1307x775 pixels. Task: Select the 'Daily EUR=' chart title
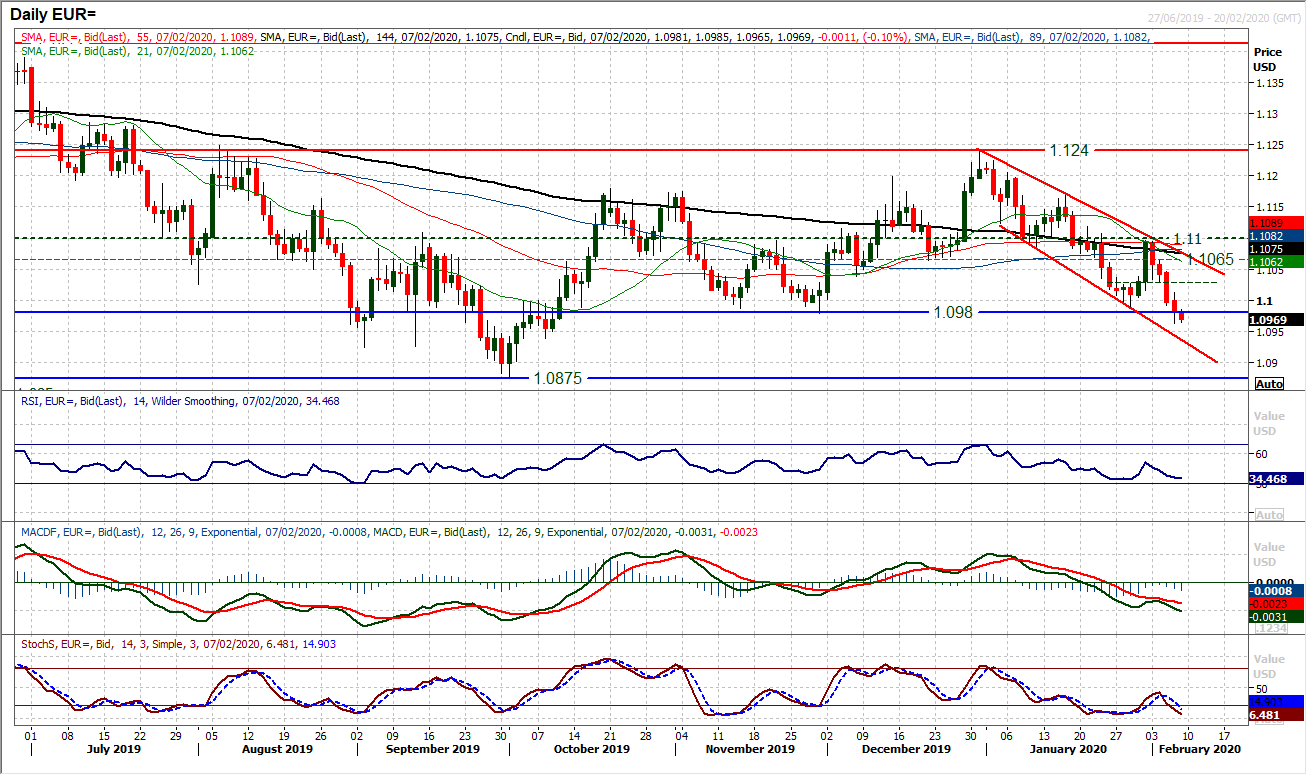[x=55, y=16]
